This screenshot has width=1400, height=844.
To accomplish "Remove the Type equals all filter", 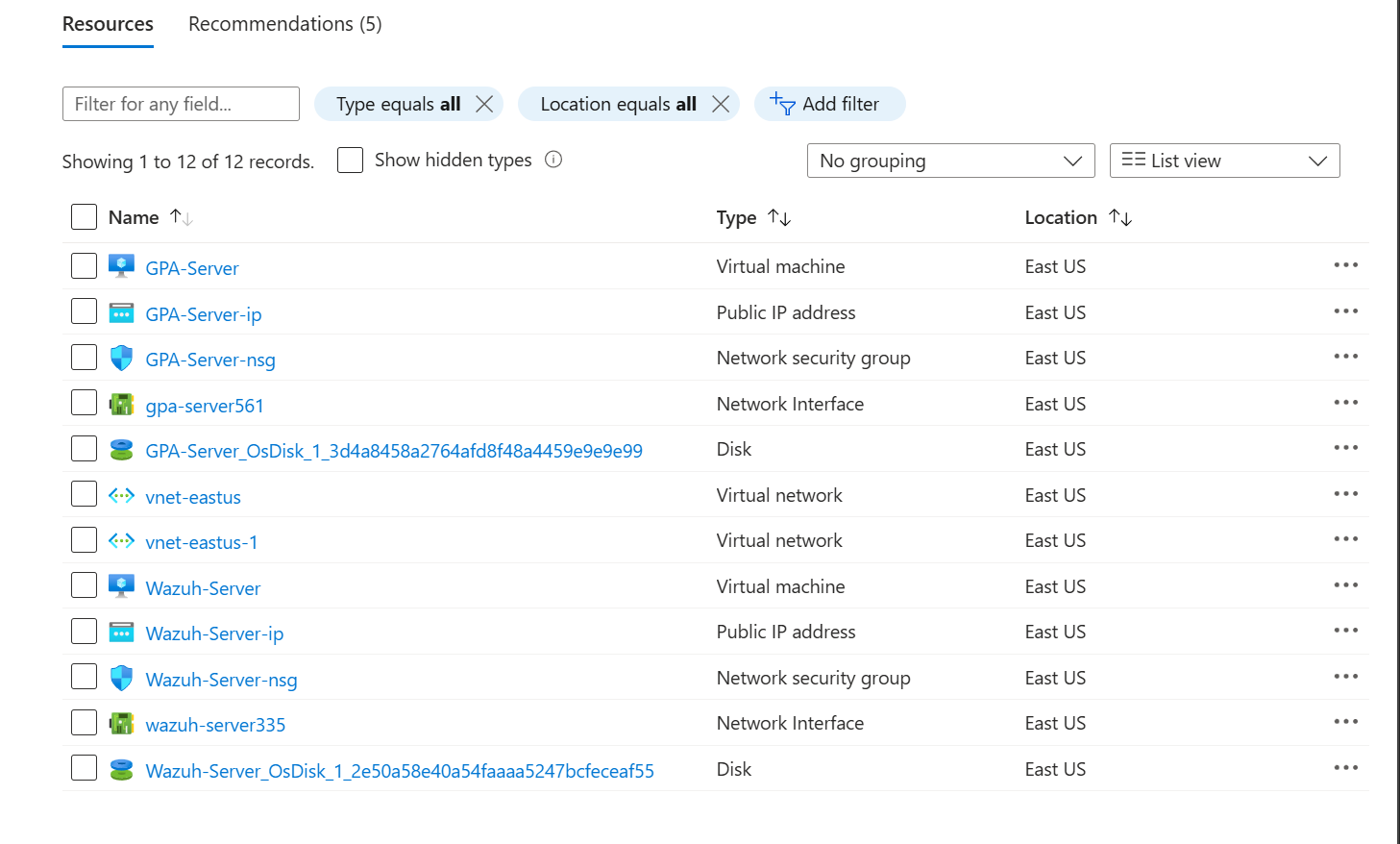I will pos(484,104).
